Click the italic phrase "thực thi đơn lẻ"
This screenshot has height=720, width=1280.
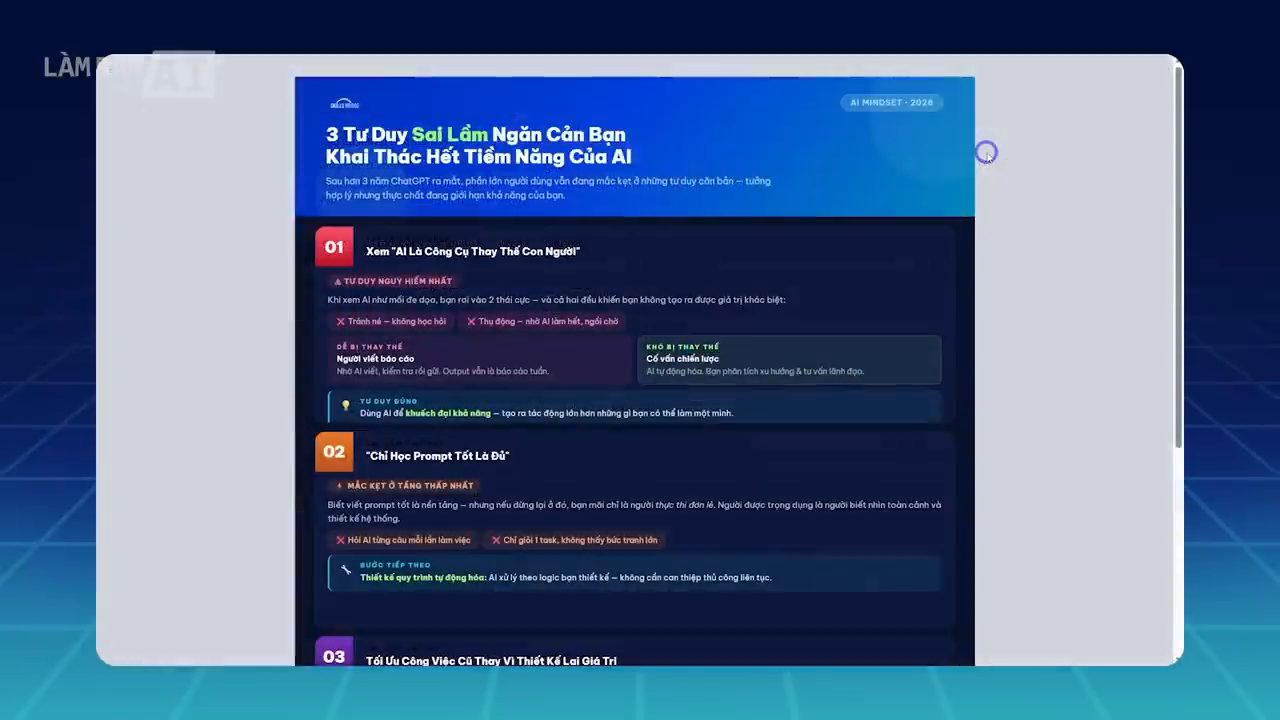tap(684, 505)
